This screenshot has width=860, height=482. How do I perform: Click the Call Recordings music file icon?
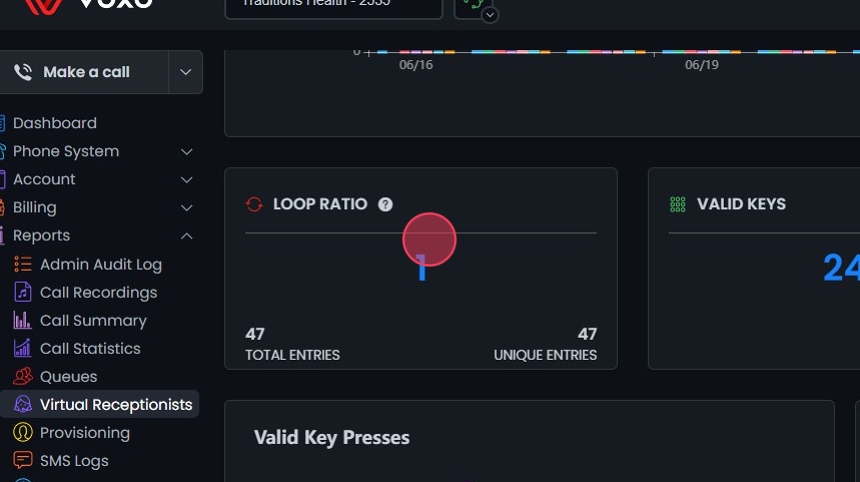click(x=22, y=292)
